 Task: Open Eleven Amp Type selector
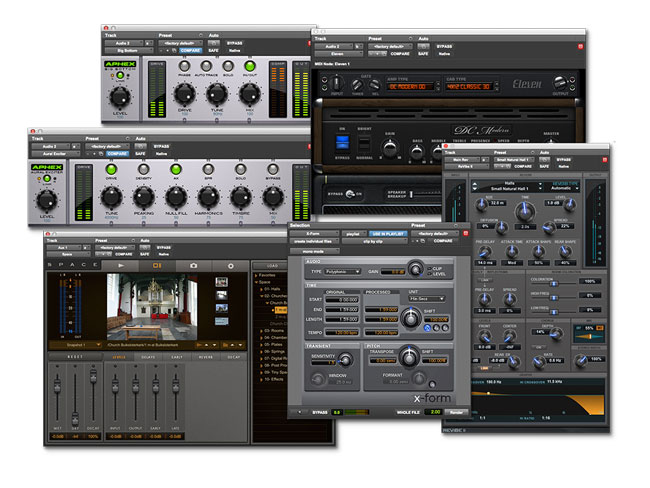point(410,87)
